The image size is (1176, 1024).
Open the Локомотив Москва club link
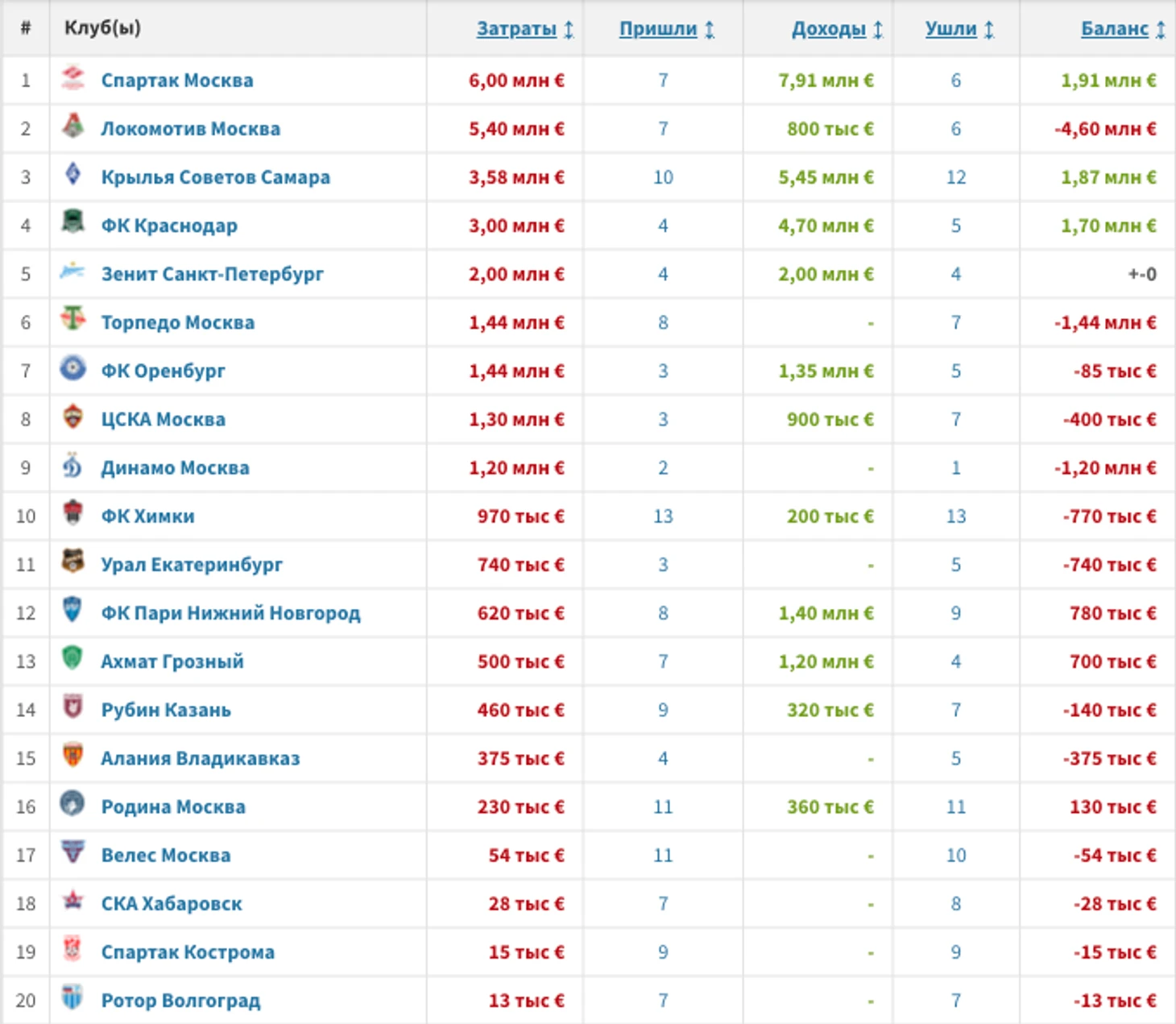click(x=191, y=129)
